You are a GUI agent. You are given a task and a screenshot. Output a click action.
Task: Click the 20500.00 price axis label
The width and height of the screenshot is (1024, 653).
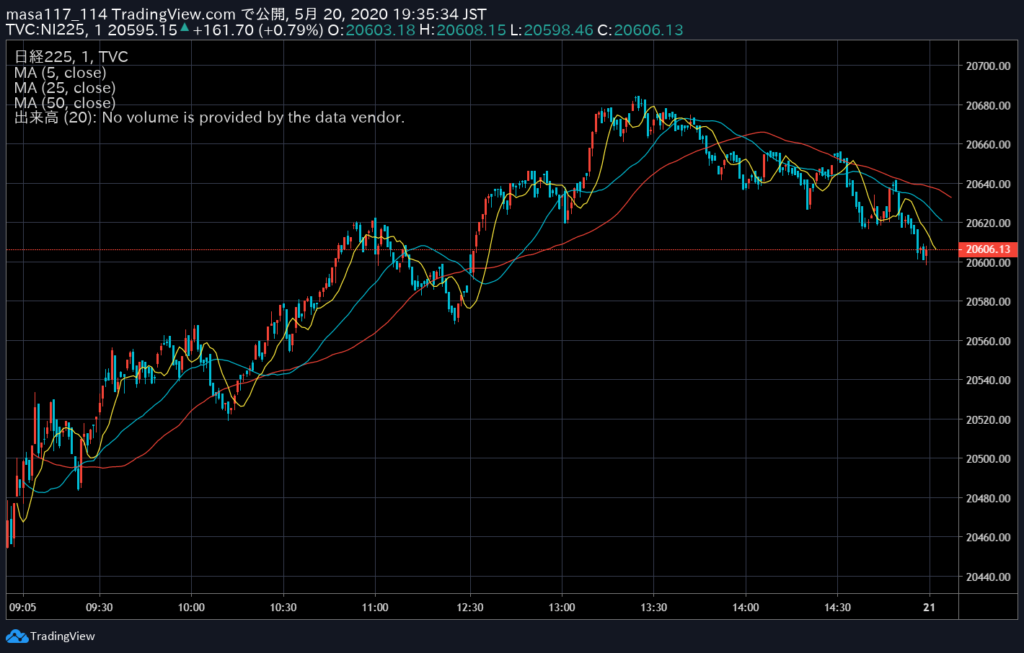[x=988, y=458]
